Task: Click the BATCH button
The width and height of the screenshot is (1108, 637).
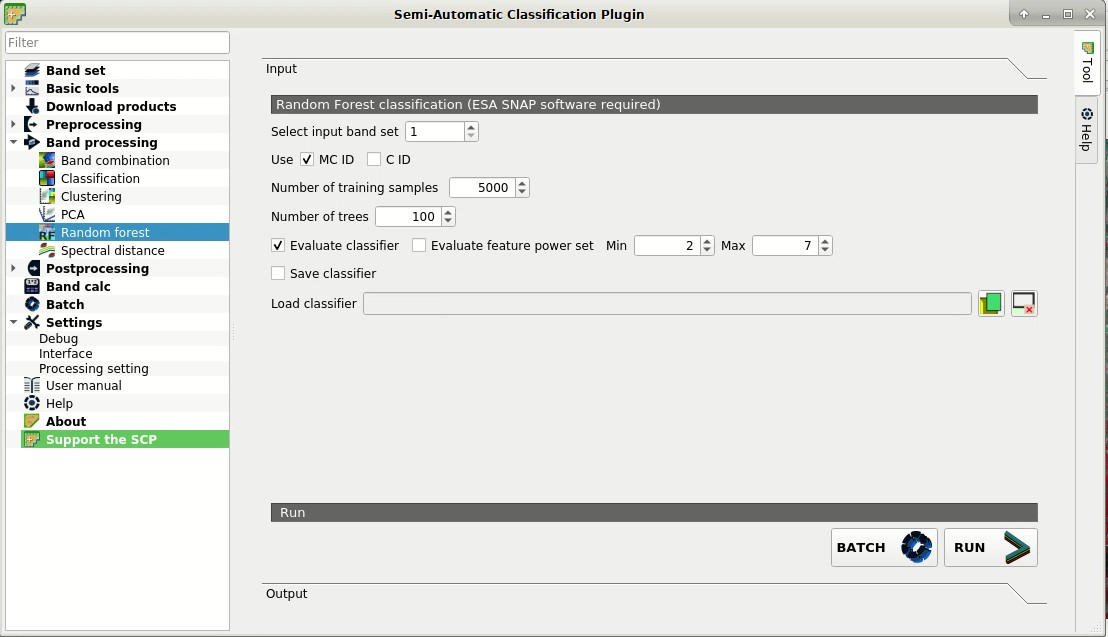Action: tap(882, 547)
